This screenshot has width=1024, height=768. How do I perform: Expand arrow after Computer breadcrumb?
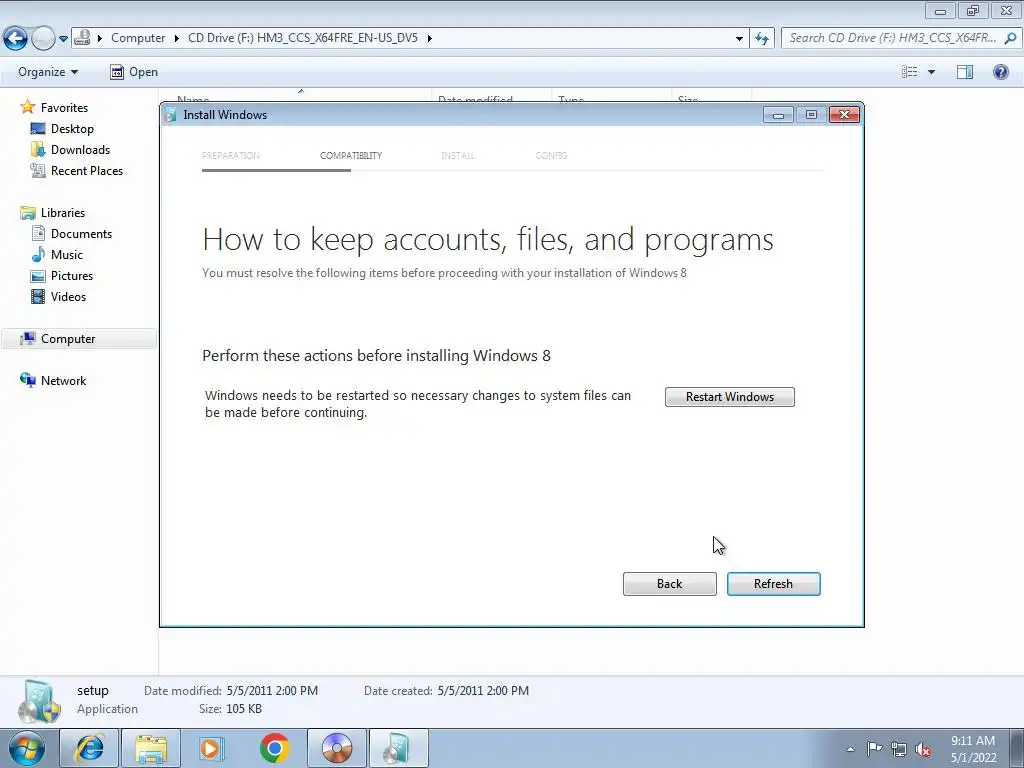pos(176,38)
